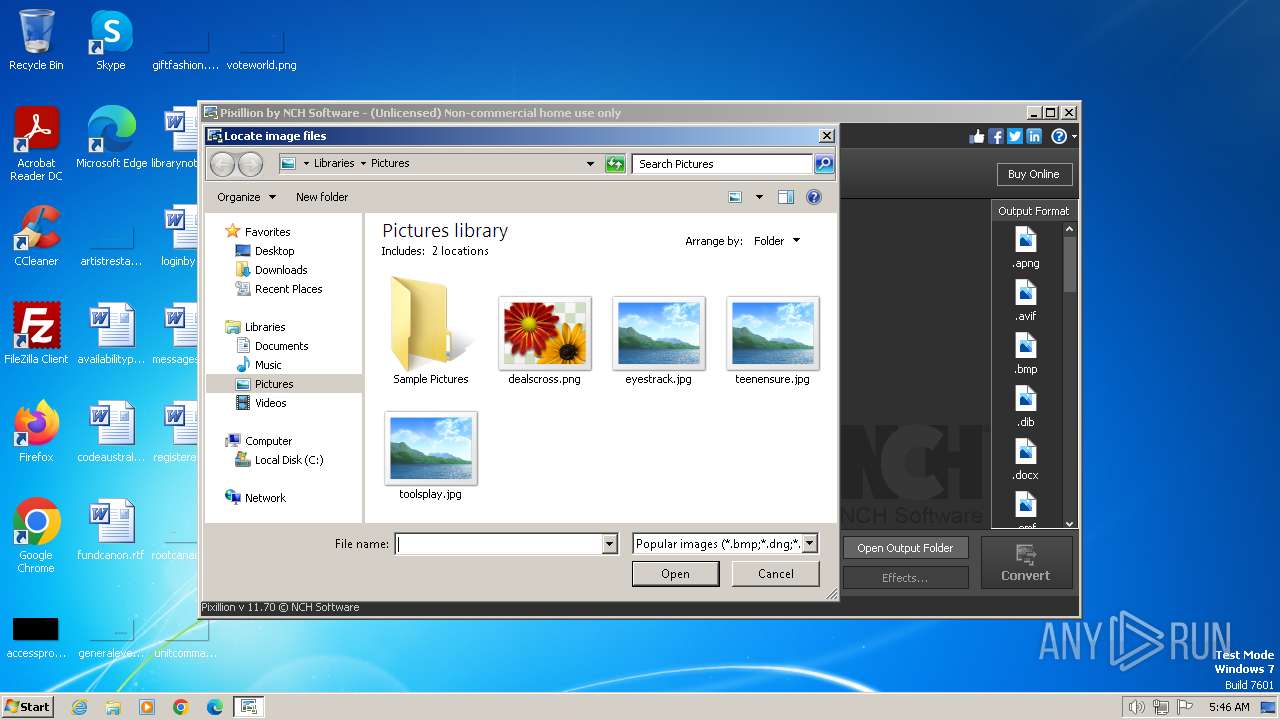
Task: Click the LinkedIn share icon in Pixillion
Action: coord(1034,136)
